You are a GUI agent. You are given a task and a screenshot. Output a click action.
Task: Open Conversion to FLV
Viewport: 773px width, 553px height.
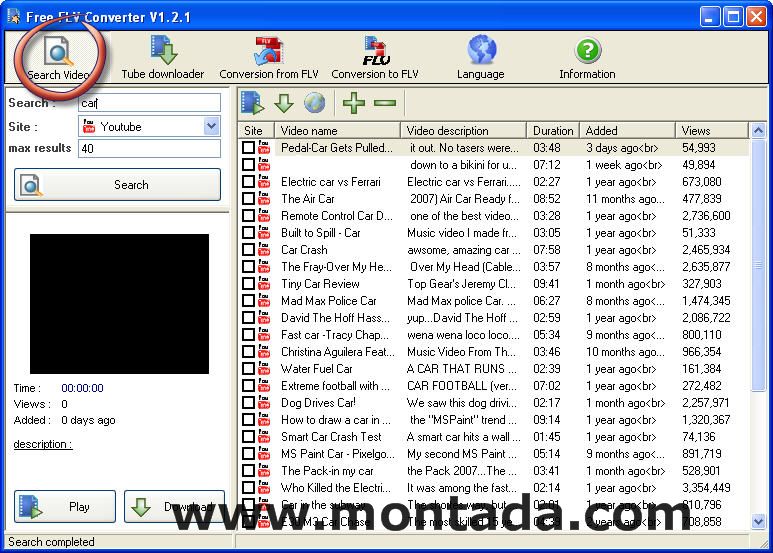click(375, 58)
